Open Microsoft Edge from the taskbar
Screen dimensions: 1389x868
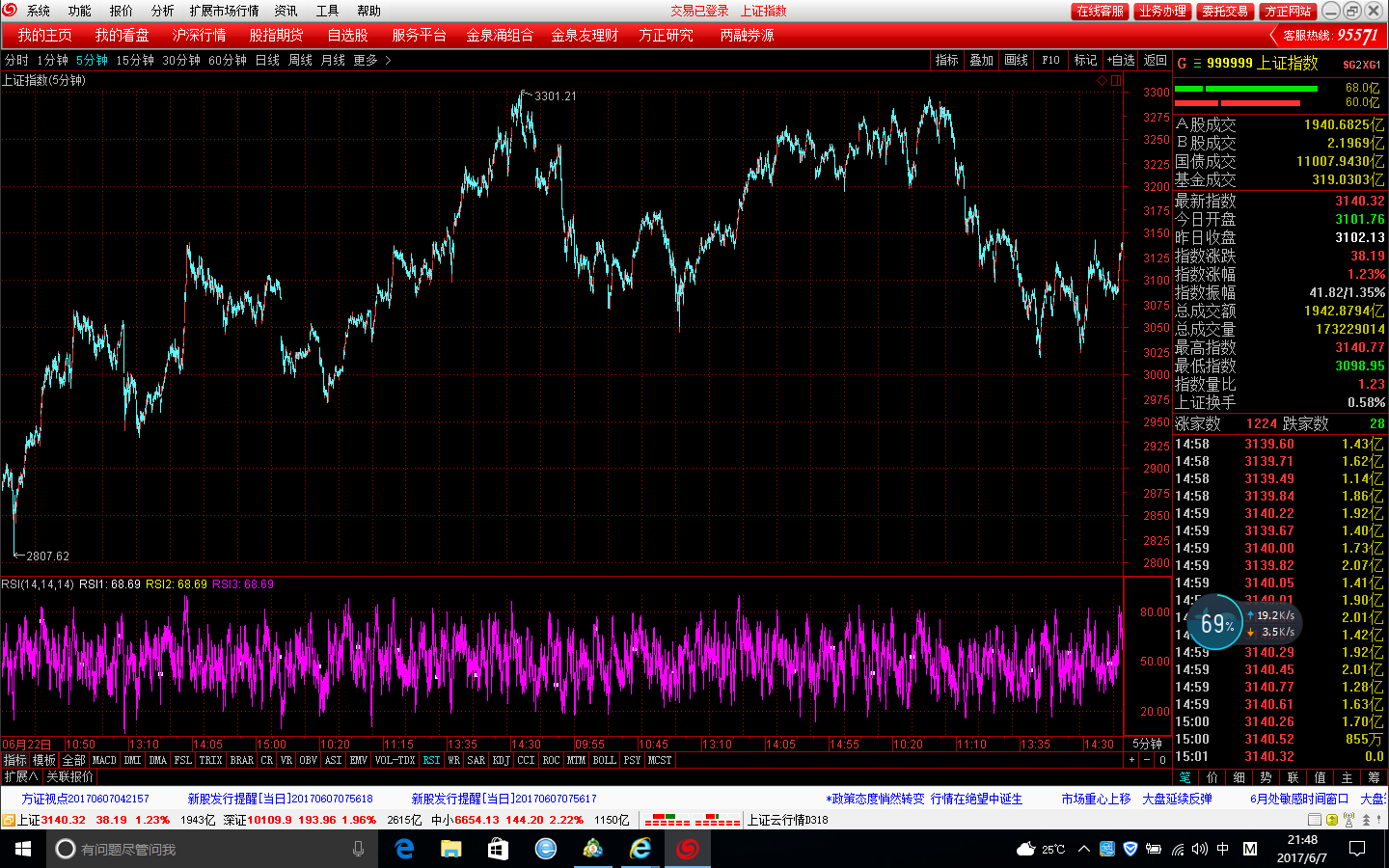click(x=404, y=849)
